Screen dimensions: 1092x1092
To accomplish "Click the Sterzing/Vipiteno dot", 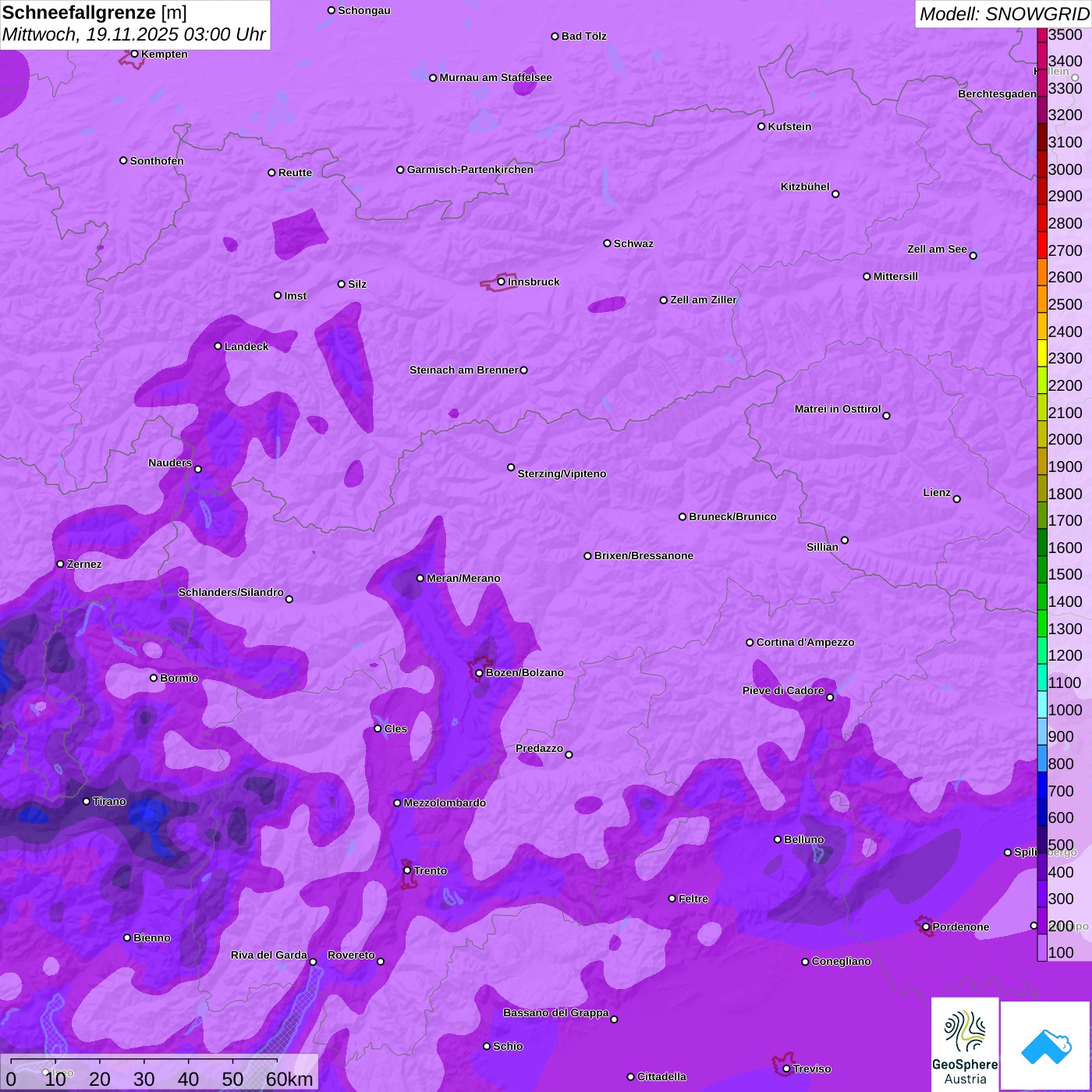I will click(511, 467).
